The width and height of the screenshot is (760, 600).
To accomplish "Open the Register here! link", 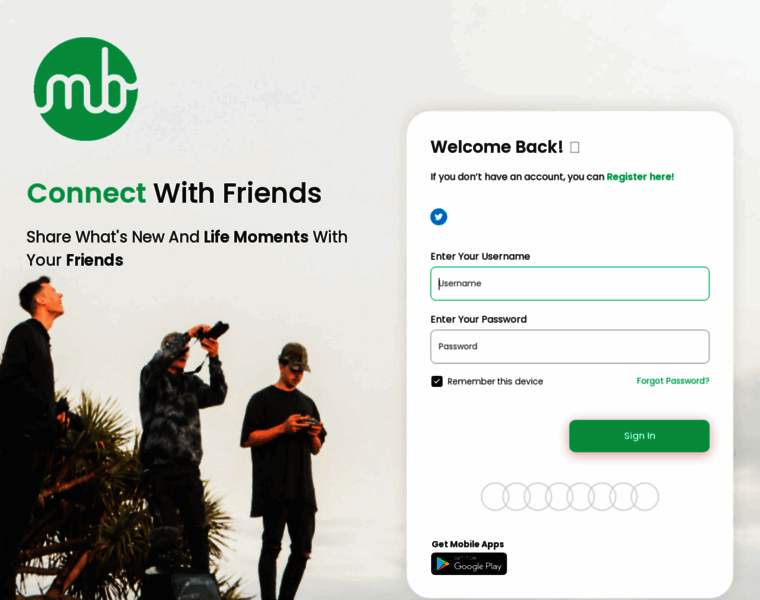I will (x=640, y=177).
